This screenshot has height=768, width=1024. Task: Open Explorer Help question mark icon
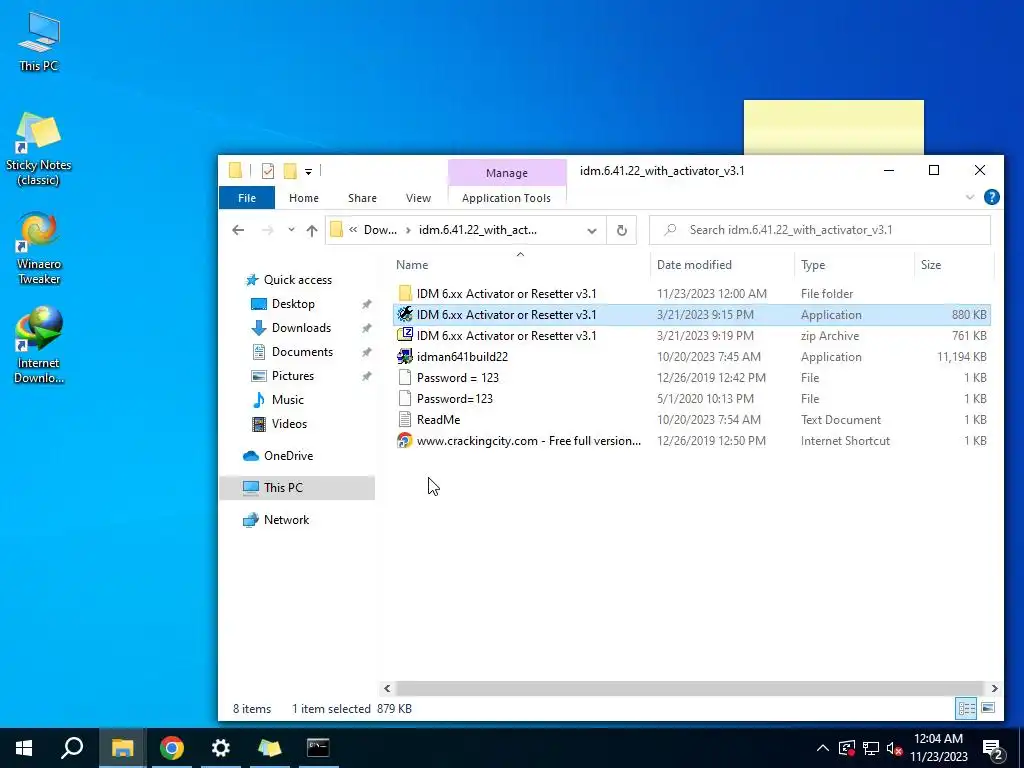[991, 197]
